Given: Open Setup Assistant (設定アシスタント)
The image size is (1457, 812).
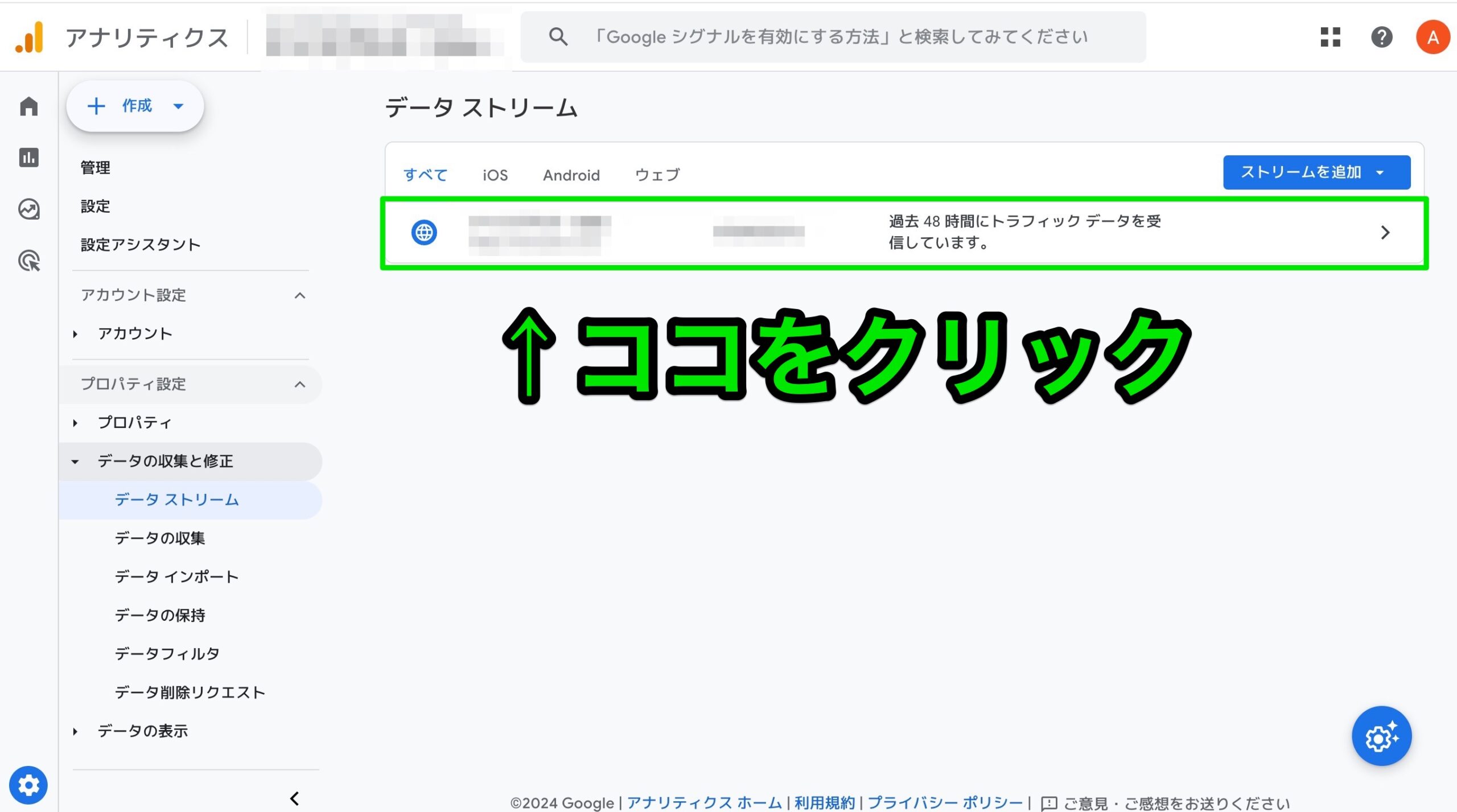Looking at the screenshot, I should 141,245.
